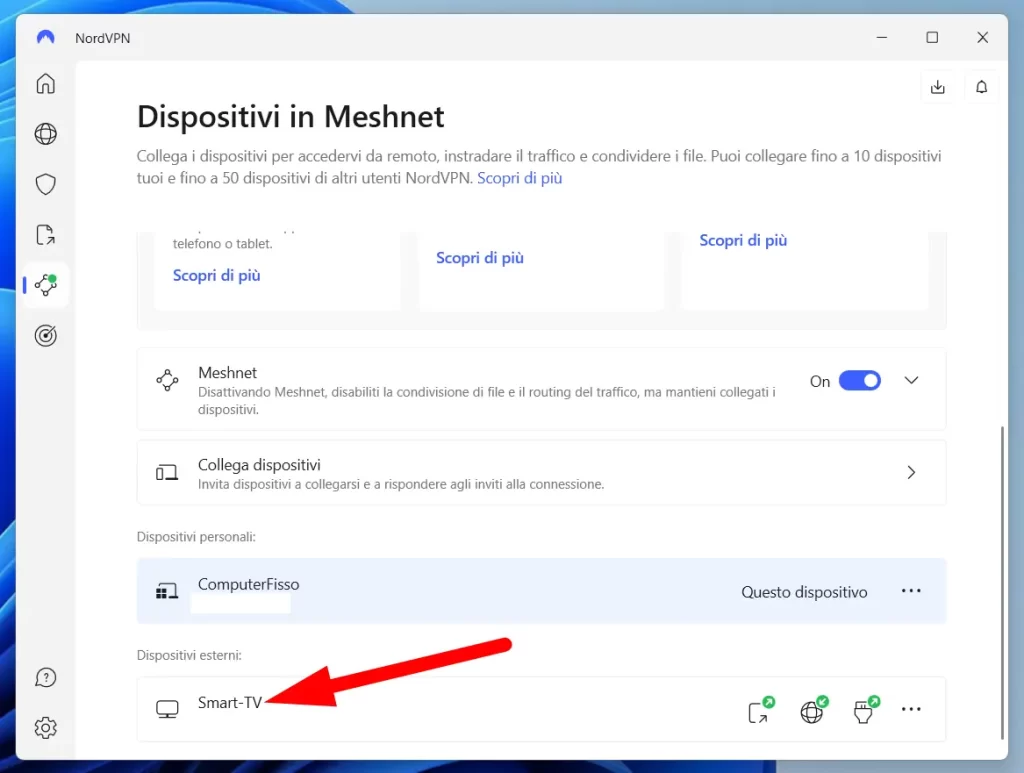Click the NordVPN logo in title bar
This screenshot has height=773, width=1024.
(x=46, y=37)
